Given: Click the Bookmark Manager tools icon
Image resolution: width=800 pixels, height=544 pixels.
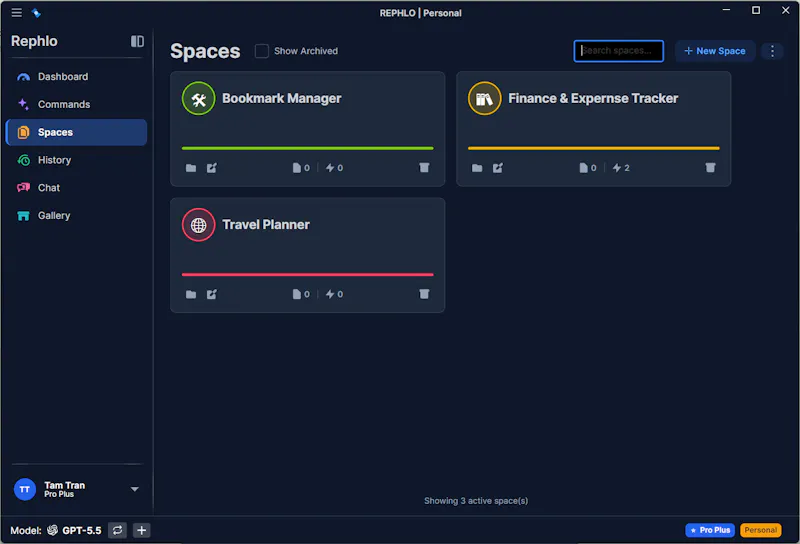Looking at the screenshot, I should 198,98.
